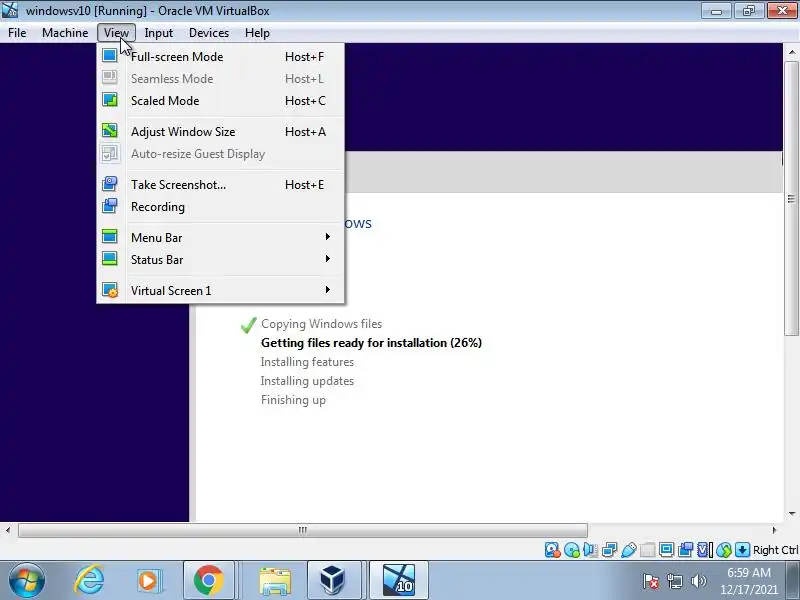Click the network adapters status icon

[x=609, y=549]
